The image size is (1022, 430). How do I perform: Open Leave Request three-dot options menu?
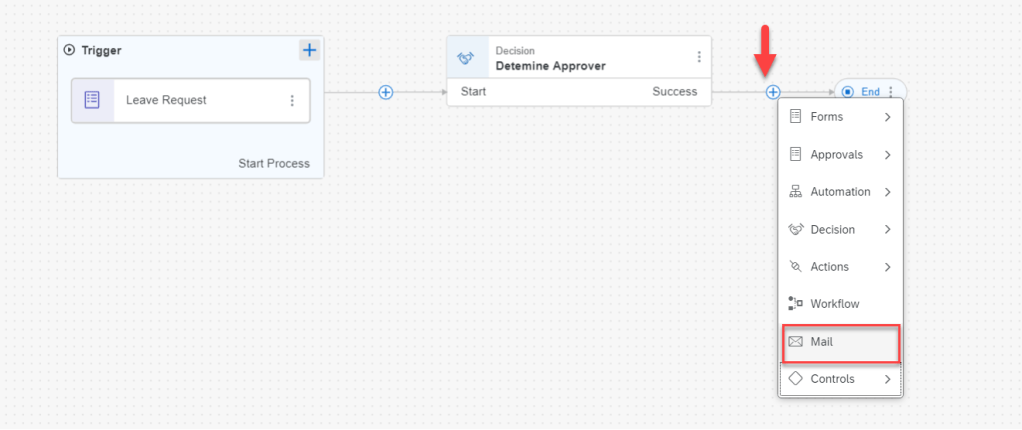(292, 100)
